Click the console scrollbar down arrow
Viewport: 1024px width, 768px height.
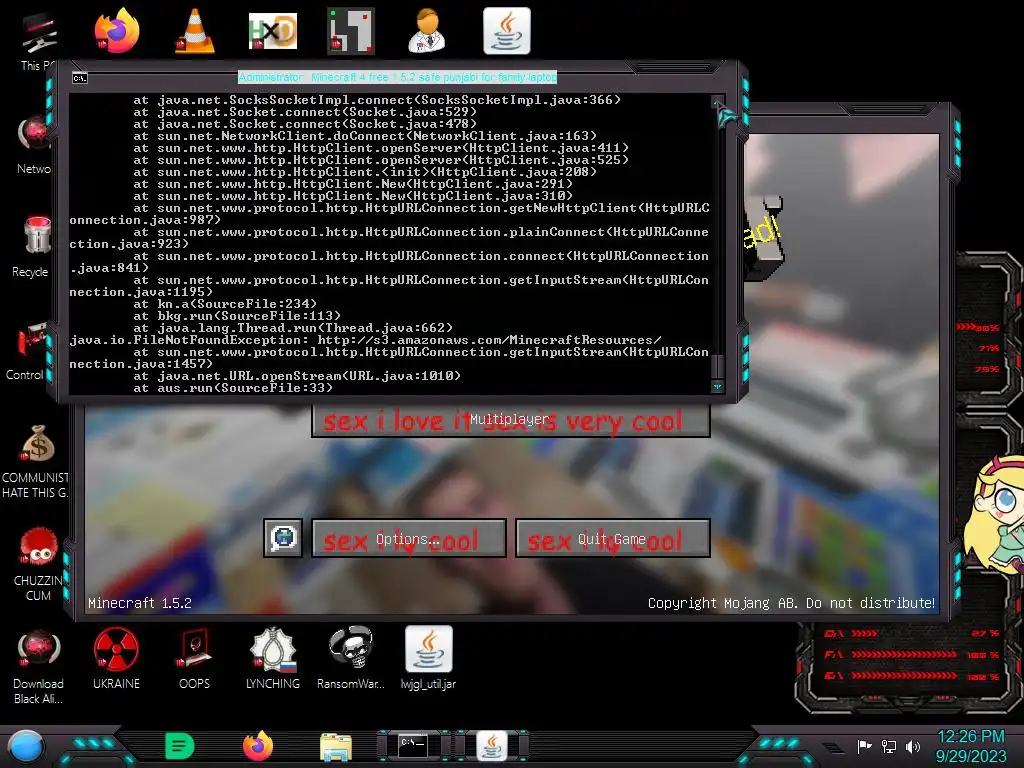(717, 387)
